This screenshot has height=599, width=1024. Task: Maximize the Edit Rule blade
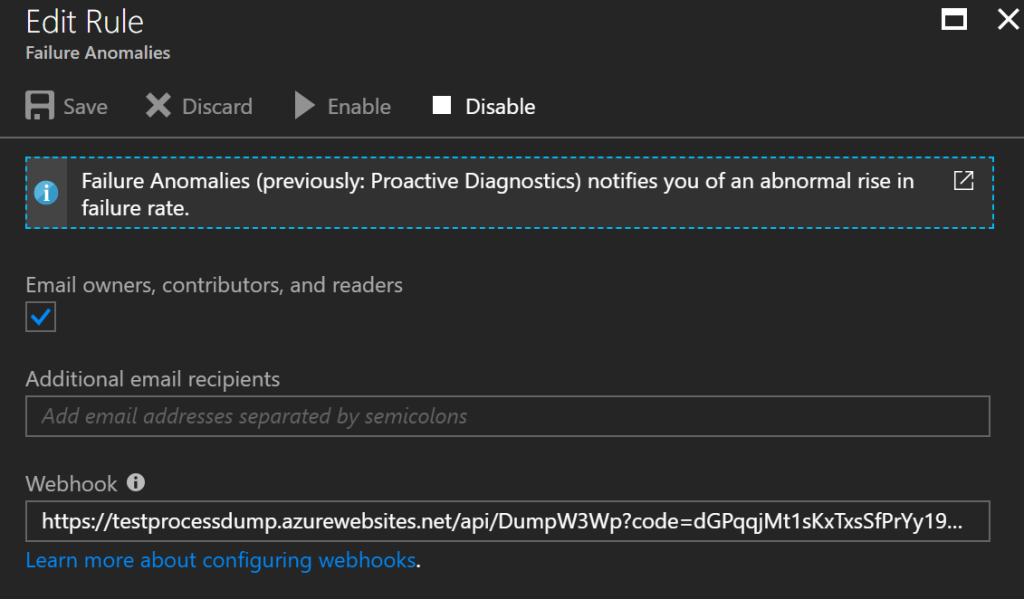tap(953, 18)
